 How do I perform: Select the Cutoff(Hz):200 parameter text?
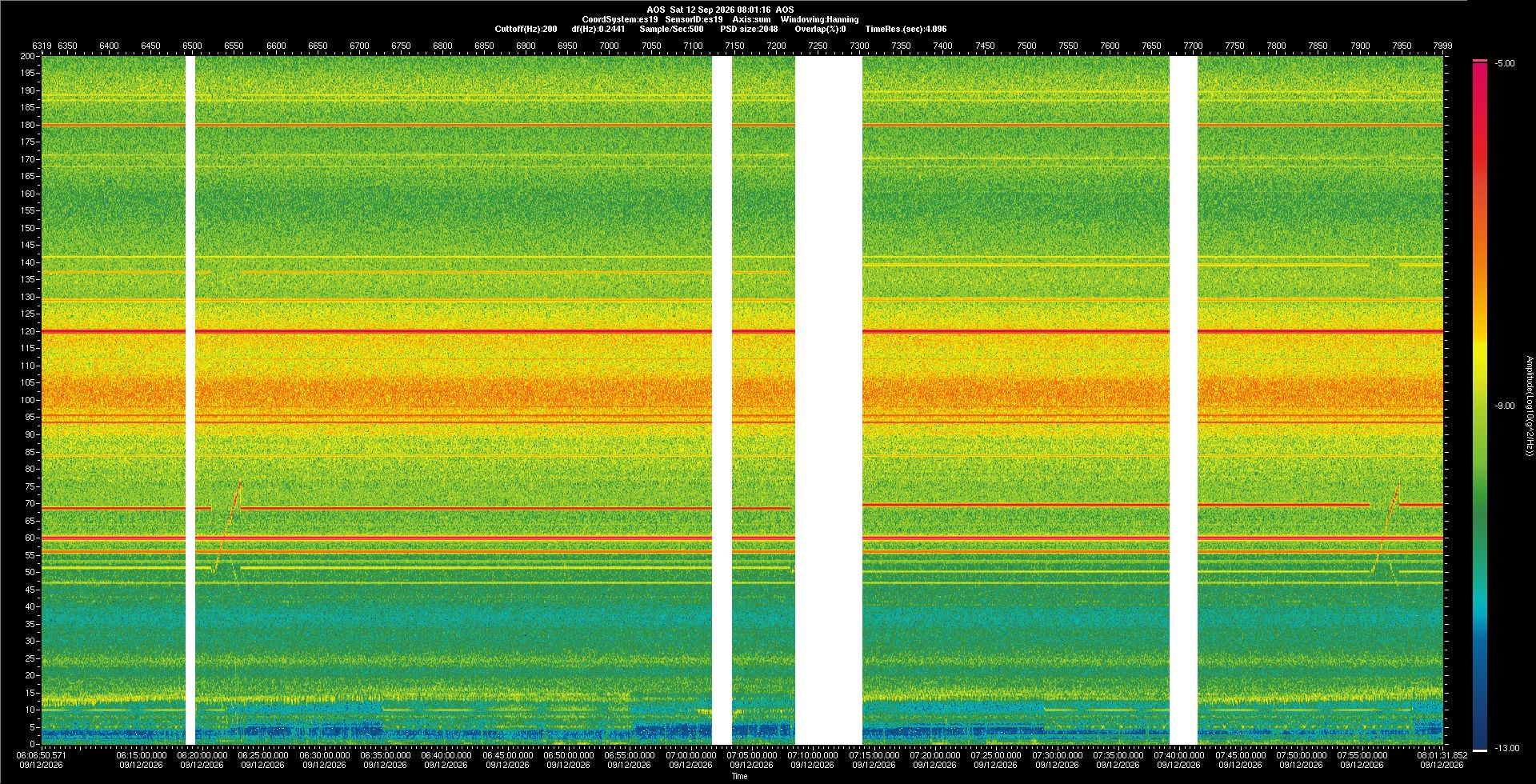(x=526, y=29)
